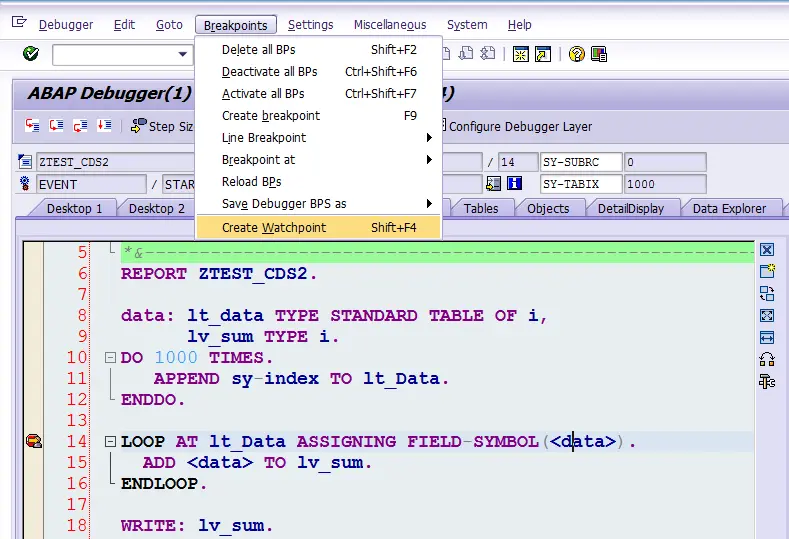Open the command field dropdown arrow
The height and width of the screenshot is (539, 789).
182,54
